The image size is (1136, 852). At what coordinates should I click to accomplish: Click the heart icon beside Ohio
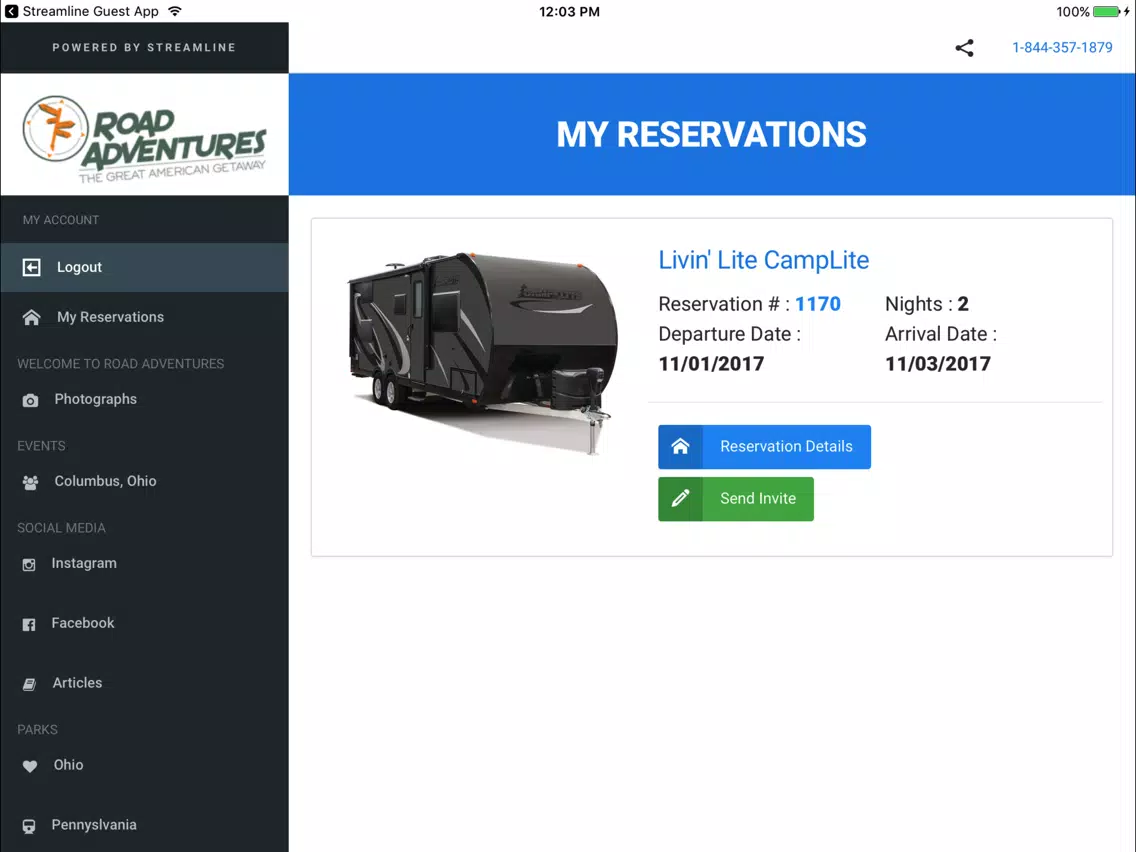30,766
